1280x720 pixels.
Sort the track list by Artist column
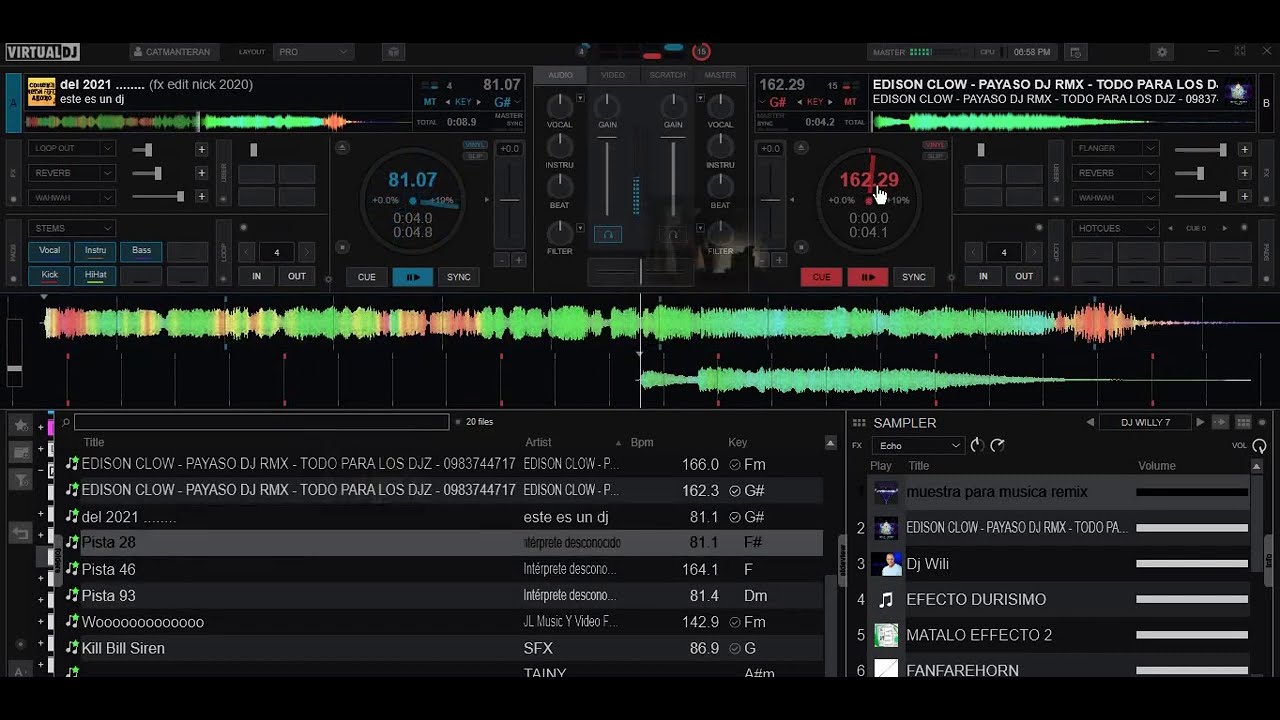tap(538, 442)
